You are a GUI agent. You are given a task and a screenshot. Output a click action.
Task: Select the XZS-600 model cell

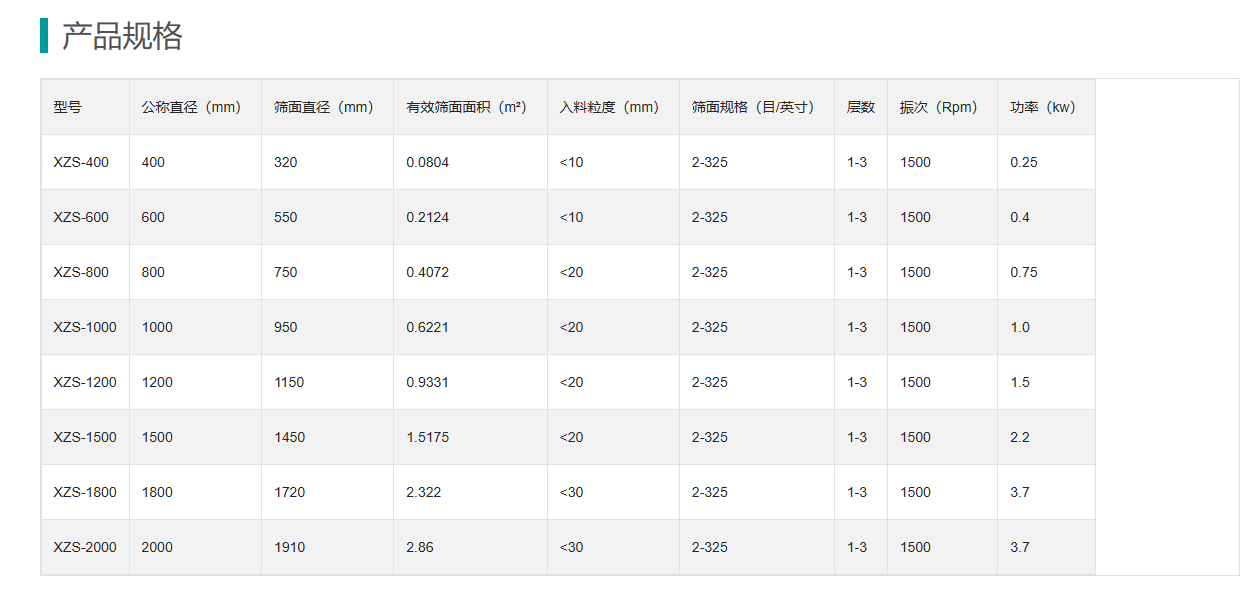[81, 217]
